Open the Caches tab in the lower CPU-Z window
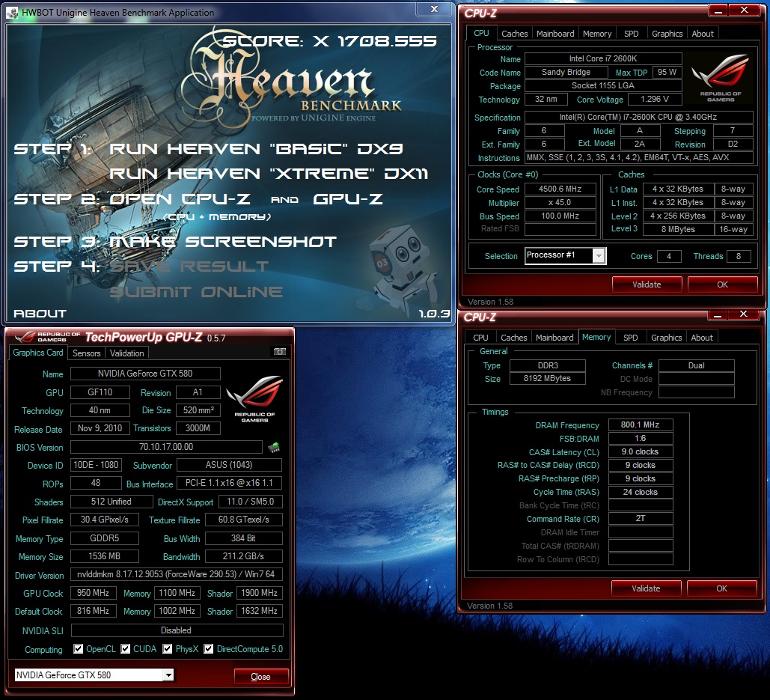 coord(513,337)
